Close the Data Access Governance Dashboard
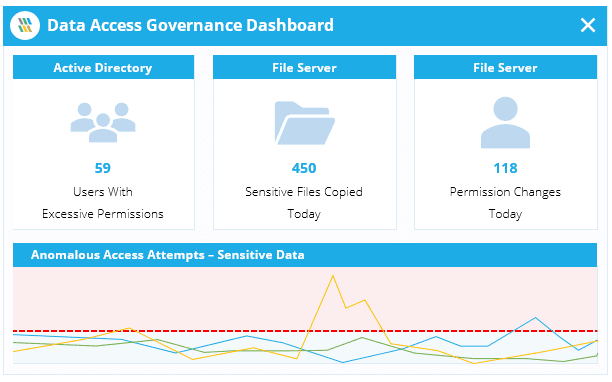Viewport: 612px width, 382px height. tap(588, 25)
